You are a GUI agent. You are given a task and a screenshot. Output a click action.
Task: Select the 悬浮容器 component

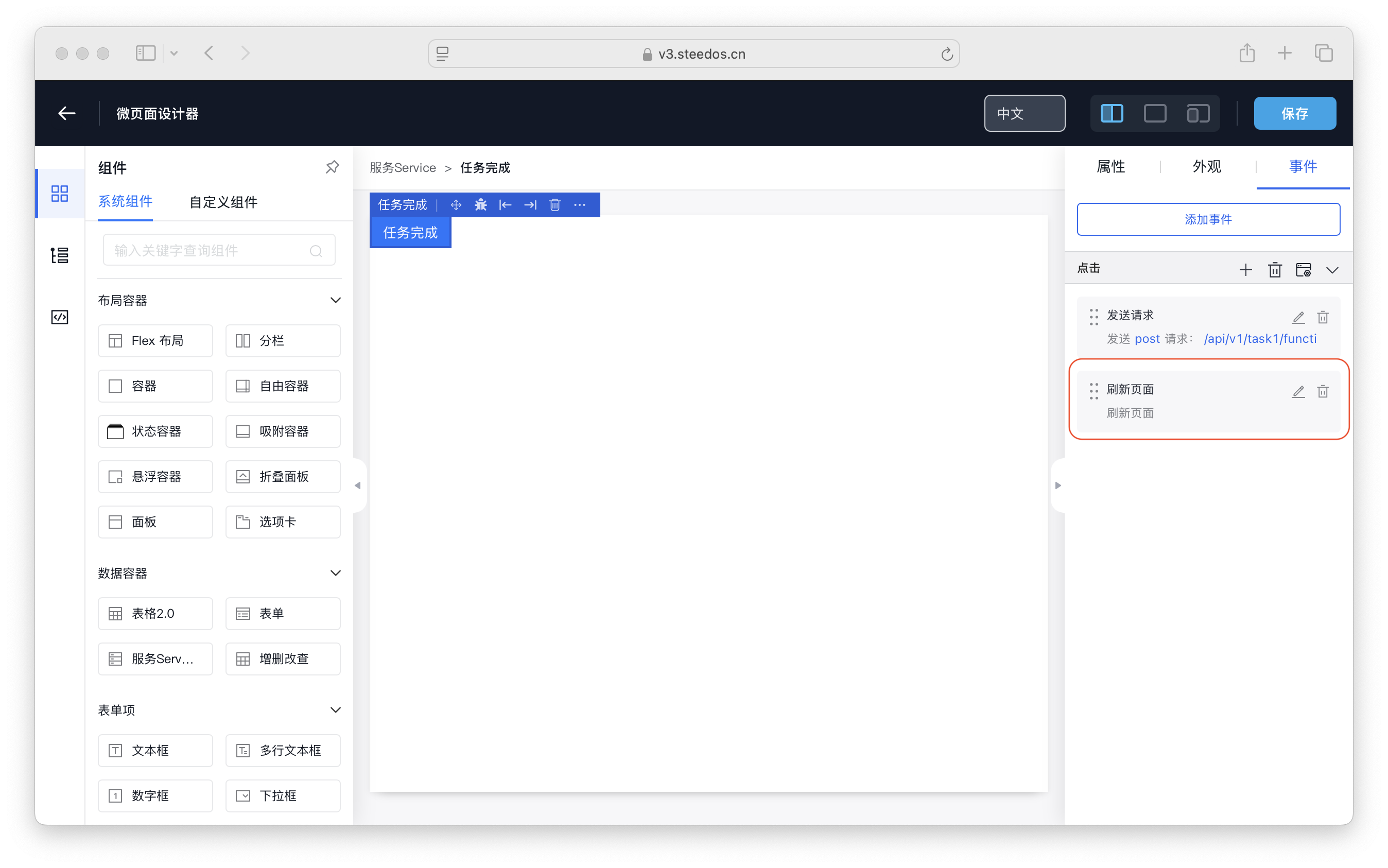[155, 477]
